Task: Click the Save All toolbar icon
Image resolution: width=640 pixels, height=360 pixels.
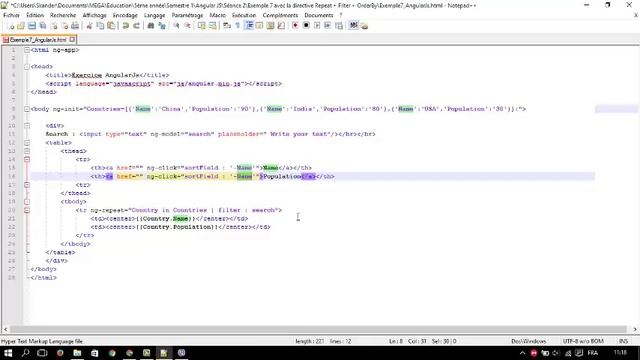Action: (x=42, y=26)
